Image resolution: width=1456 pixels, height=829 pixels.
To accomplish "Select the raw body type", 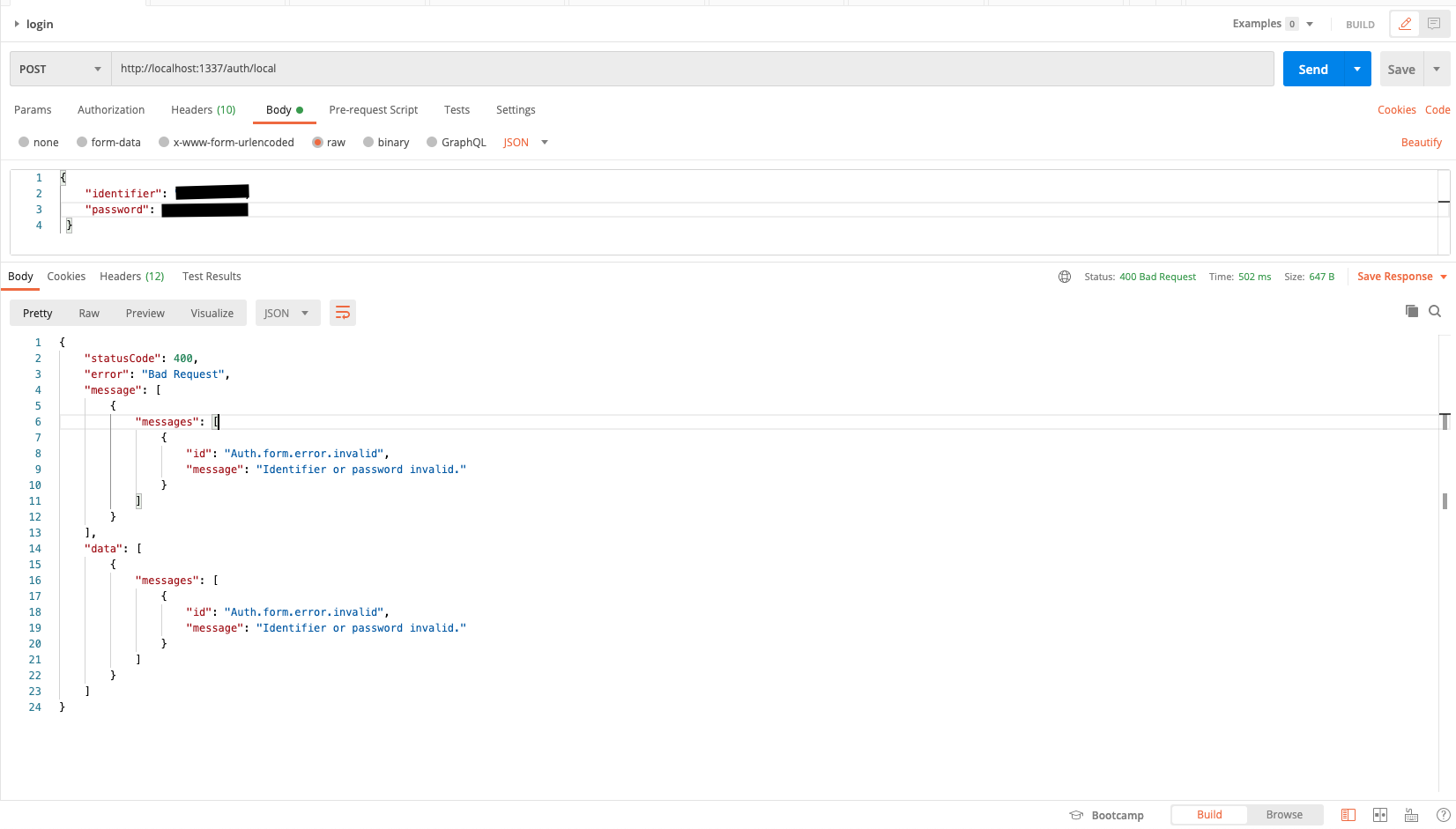I will 329,143.
